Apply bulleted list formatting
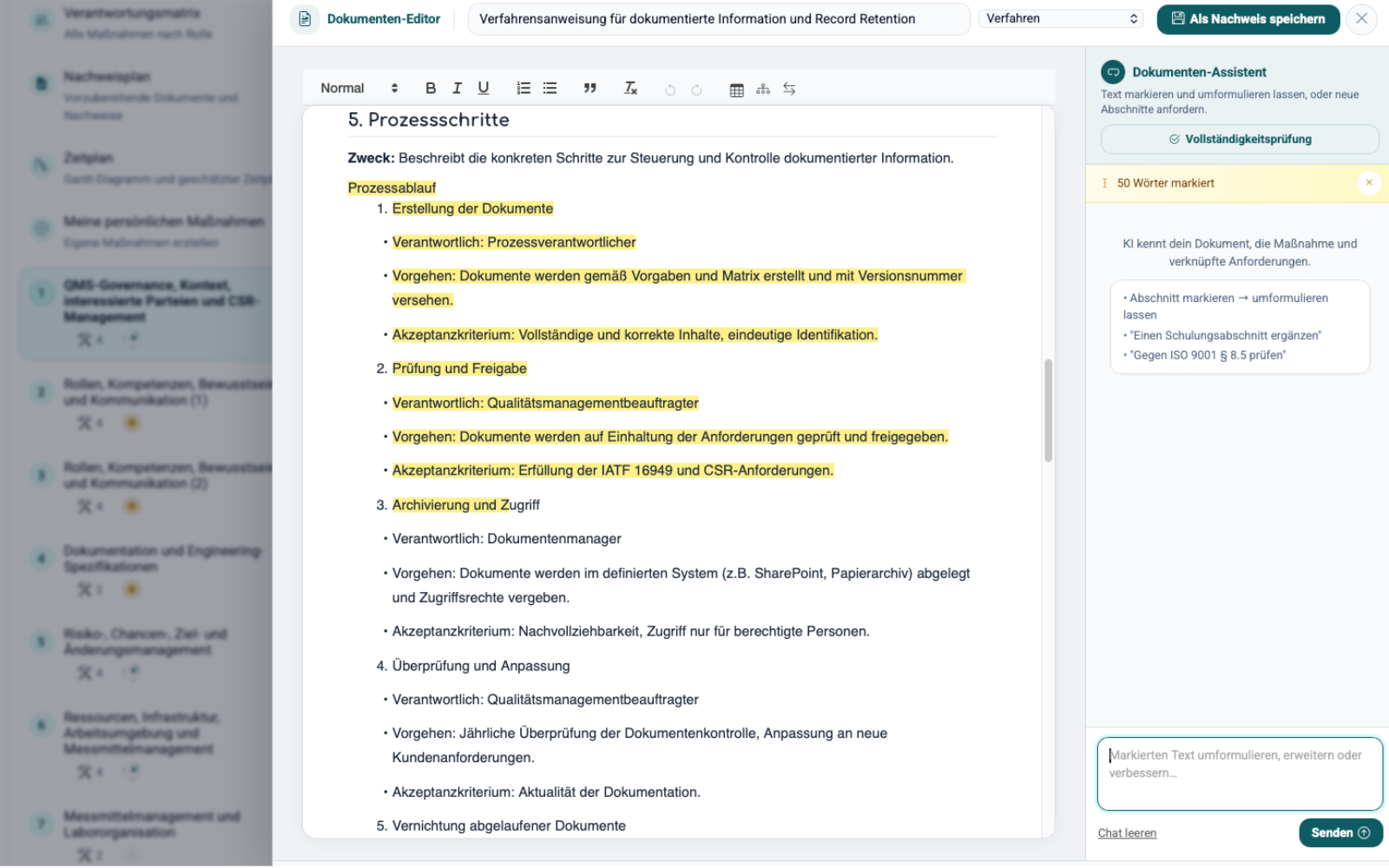This screenshot has width=1389, height=868. pos(550,88)
